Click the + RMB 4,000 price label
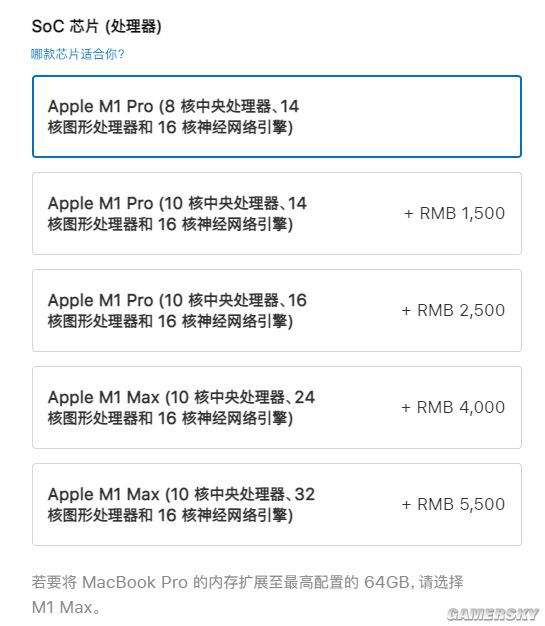Screen dimensions: 545x626 coord(453,407)
